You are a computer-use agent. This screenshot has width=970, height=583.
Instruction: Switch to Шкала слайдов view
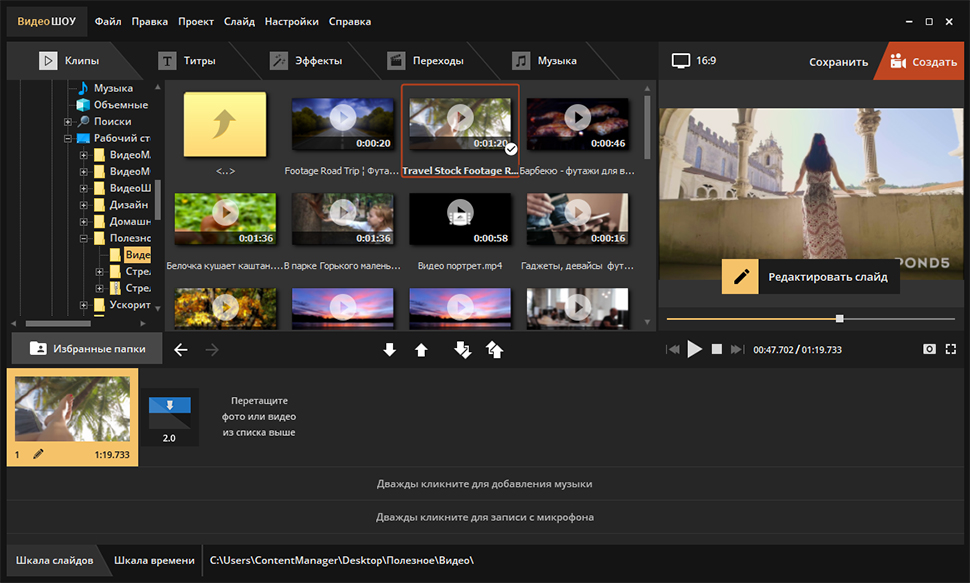click(x=54, y=560)
